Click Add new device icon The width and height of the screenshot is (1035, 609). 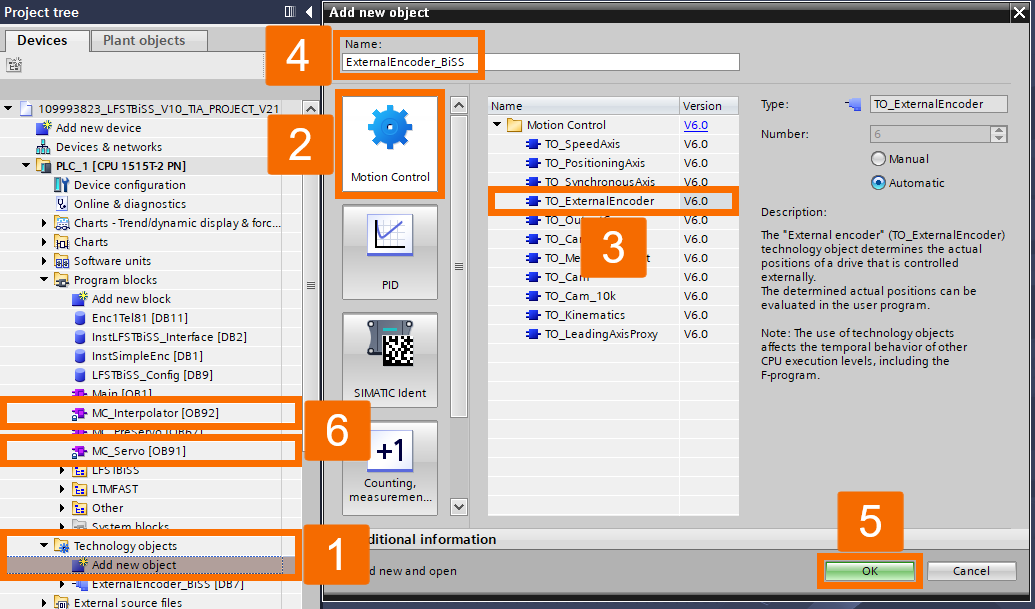[43, 127]
